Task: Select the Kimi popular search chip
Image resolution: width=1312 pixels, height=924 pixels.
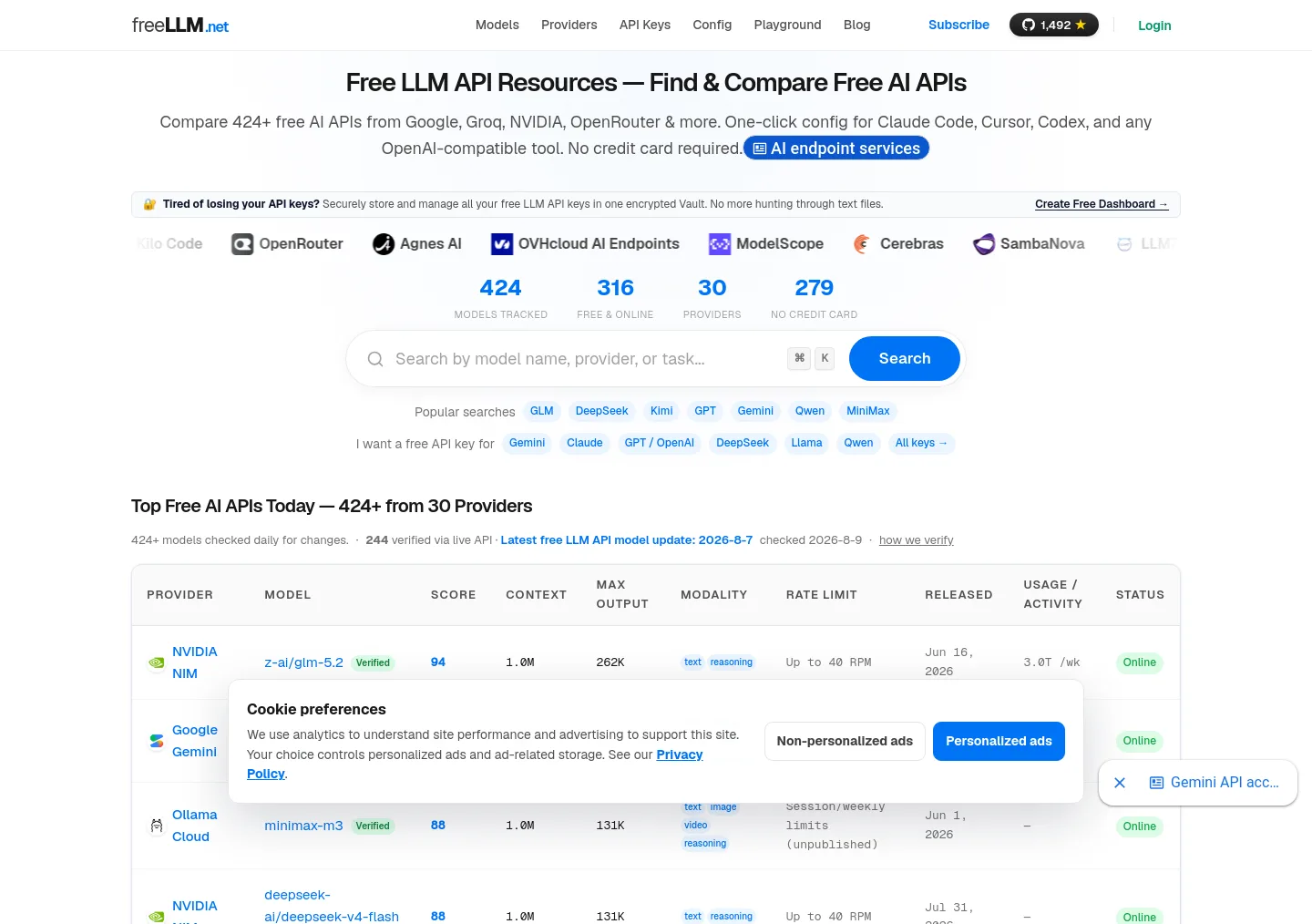Action: pos(661,411)
